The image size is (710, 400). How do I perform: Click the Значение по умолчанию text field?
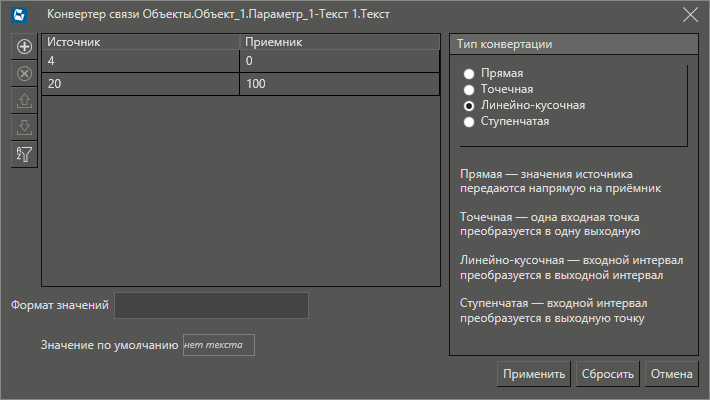point(219,345)
